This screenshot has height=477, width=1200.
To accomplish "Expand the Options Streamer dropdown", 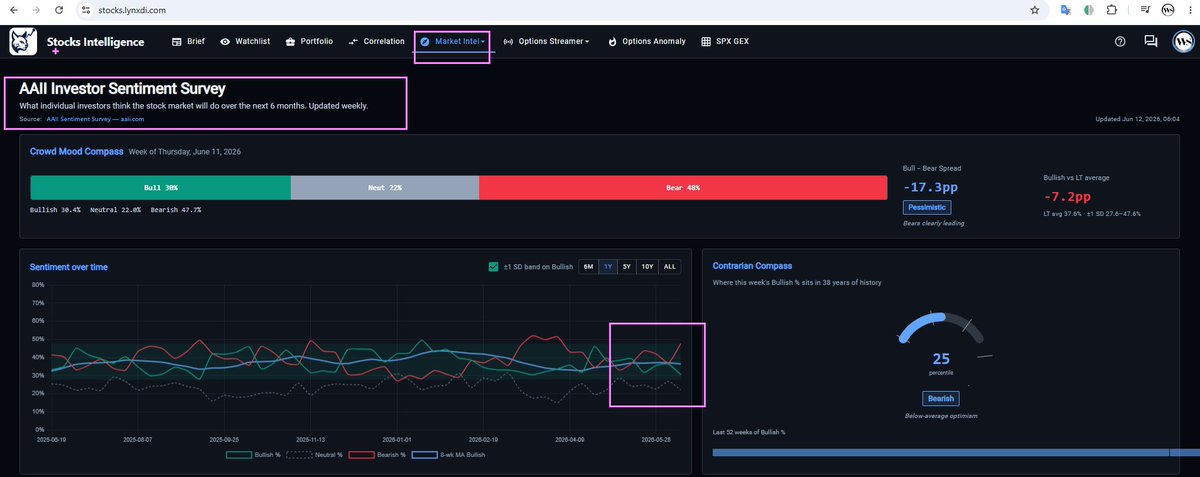I will click(546, 42).
